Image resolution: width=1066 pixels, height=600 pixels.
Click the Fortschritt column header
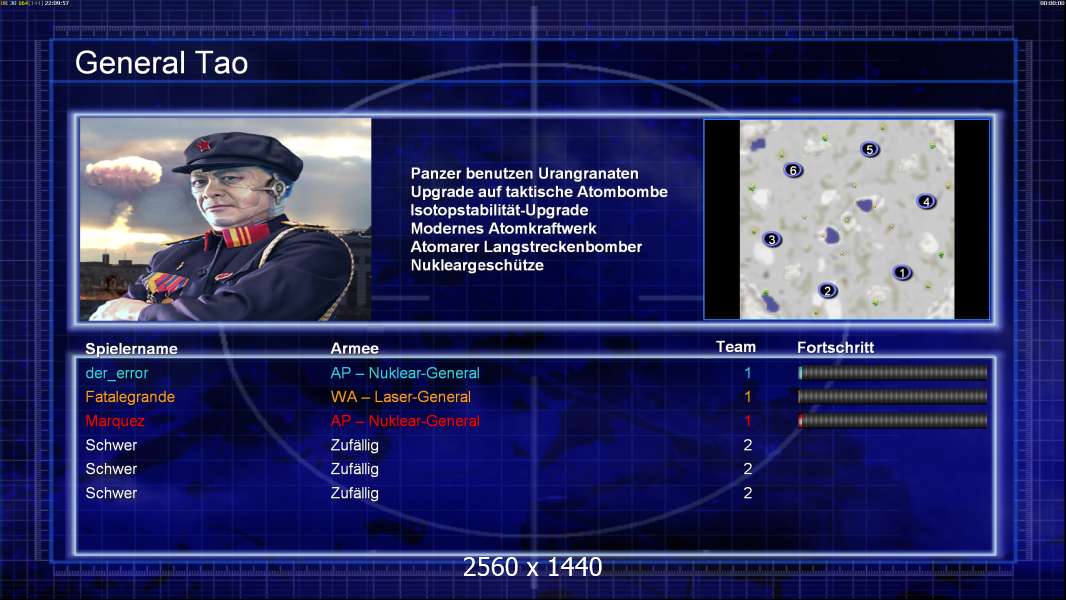[836, 347]
